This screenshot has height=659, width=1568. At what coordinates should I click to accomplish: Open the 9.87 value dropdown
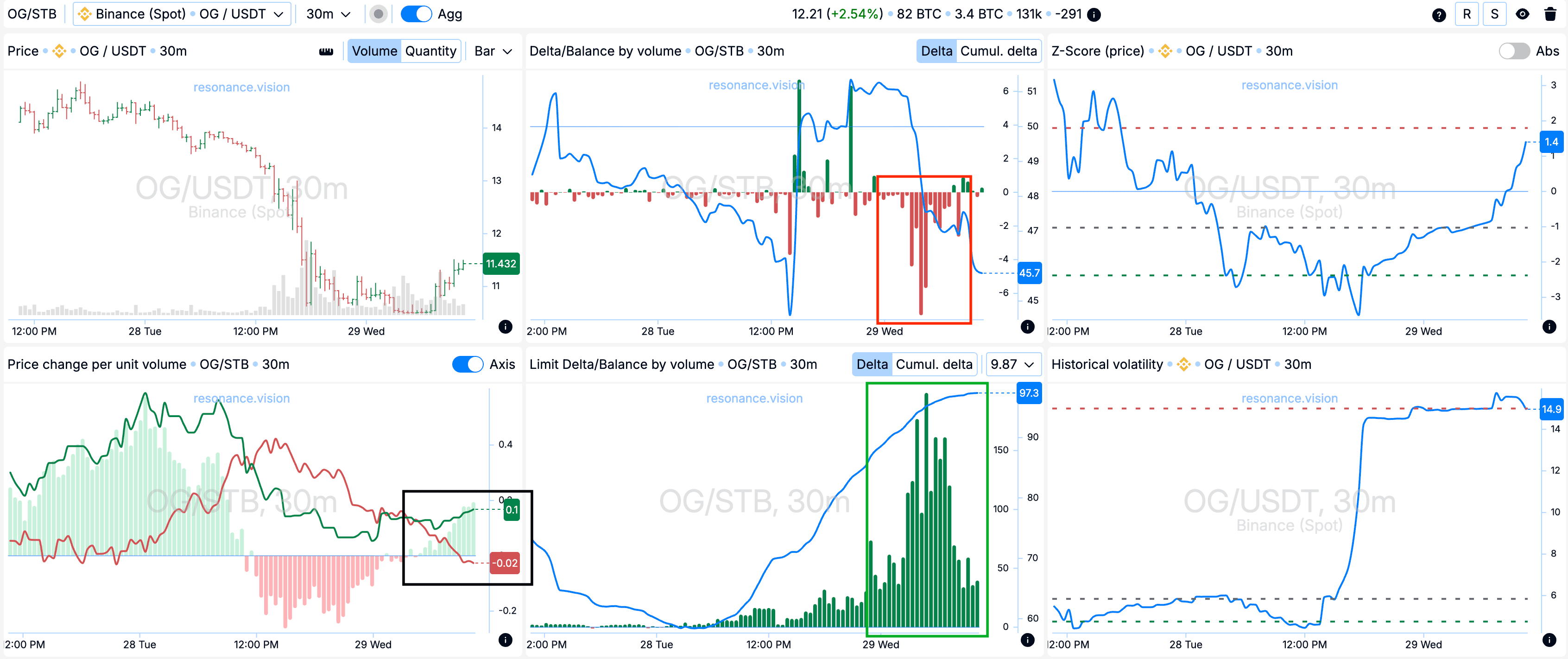1012,364
